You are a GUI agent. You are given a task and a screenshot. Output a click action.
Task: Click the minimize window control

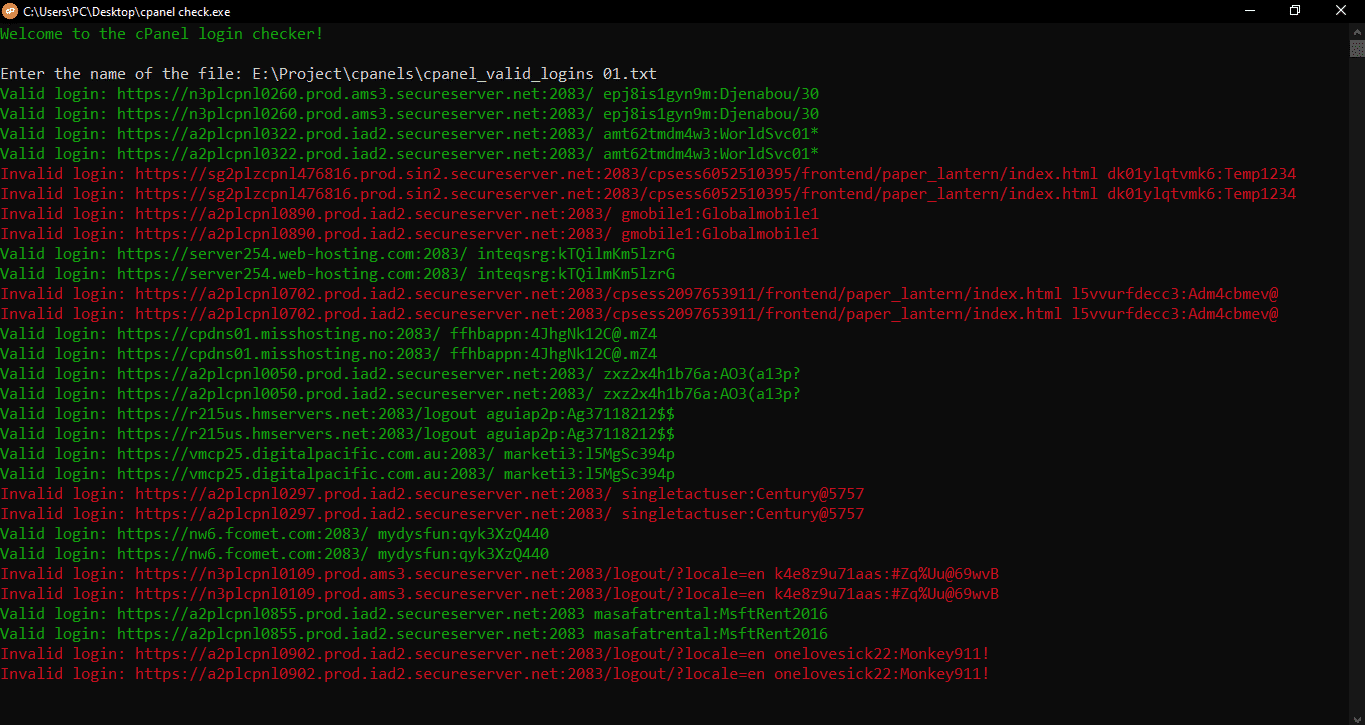pyautogui.click(x=1251, y=10)
